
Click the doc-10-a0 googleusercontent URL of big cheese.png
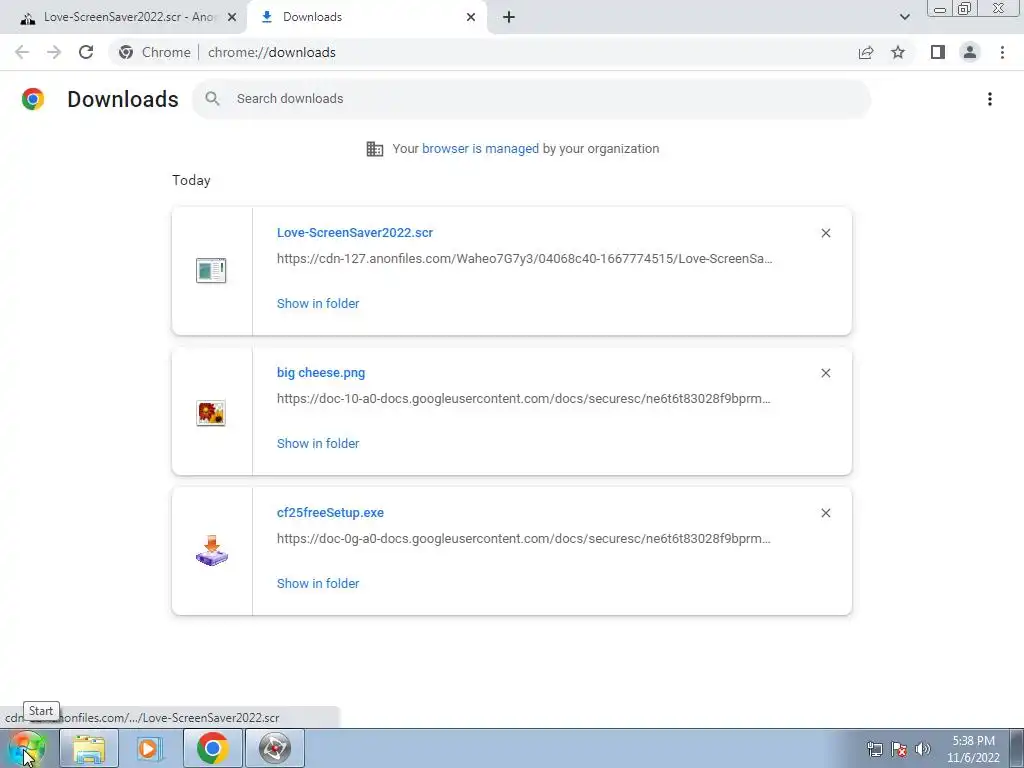coord(524,399)
